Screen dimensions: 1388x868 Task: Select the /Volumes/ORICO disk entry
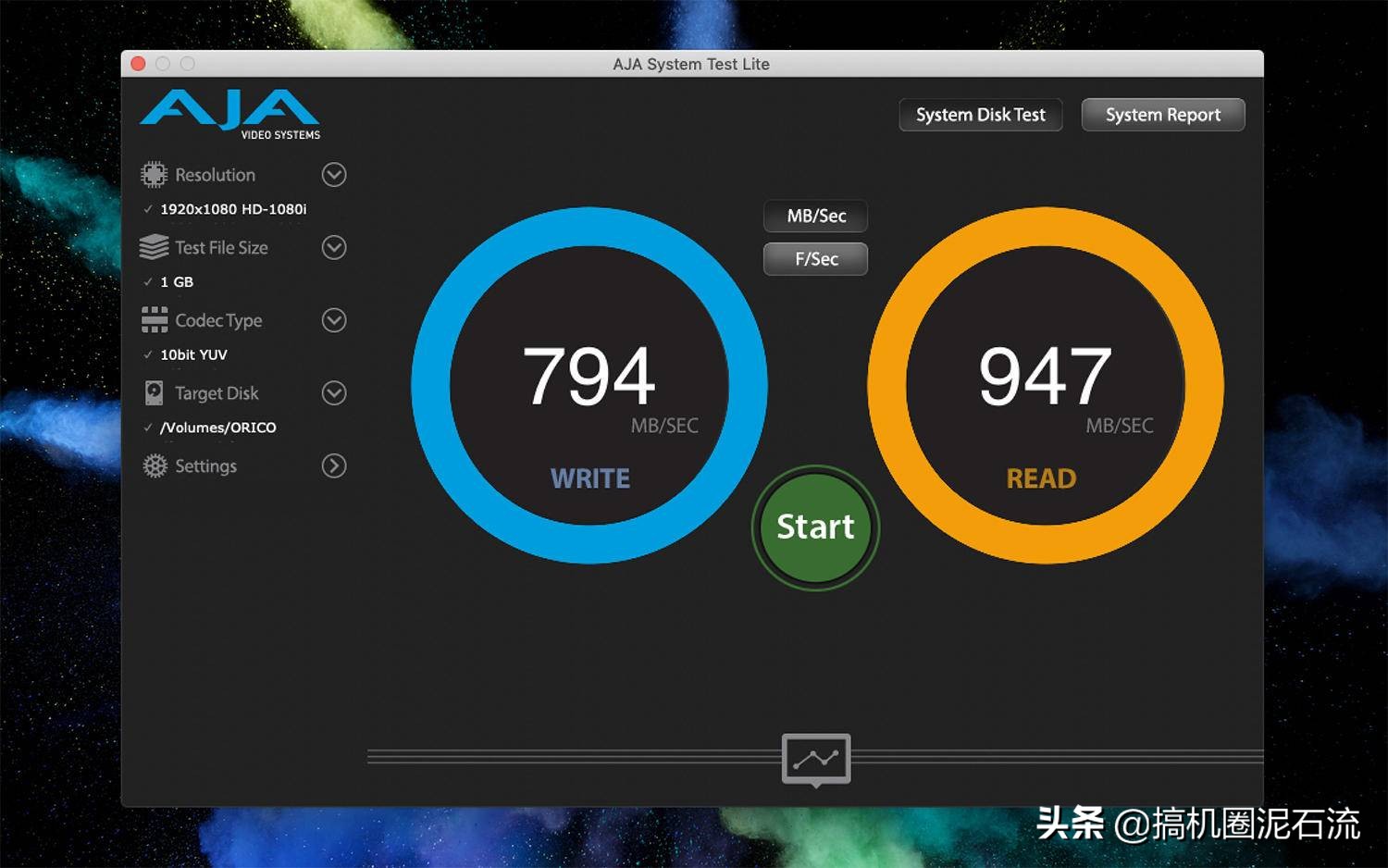[217, 427]
